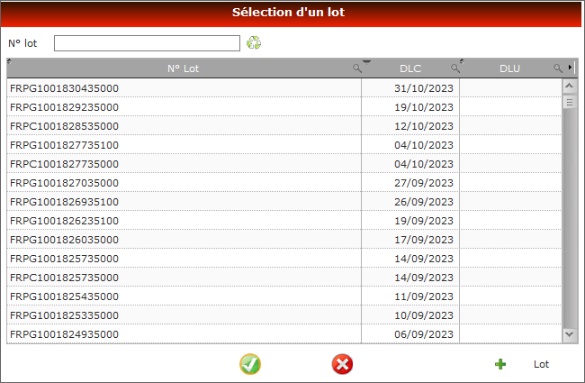Viewport: 585px width, 383px height.
Task: Cancel with the red X icon
Action: point(342,364)
